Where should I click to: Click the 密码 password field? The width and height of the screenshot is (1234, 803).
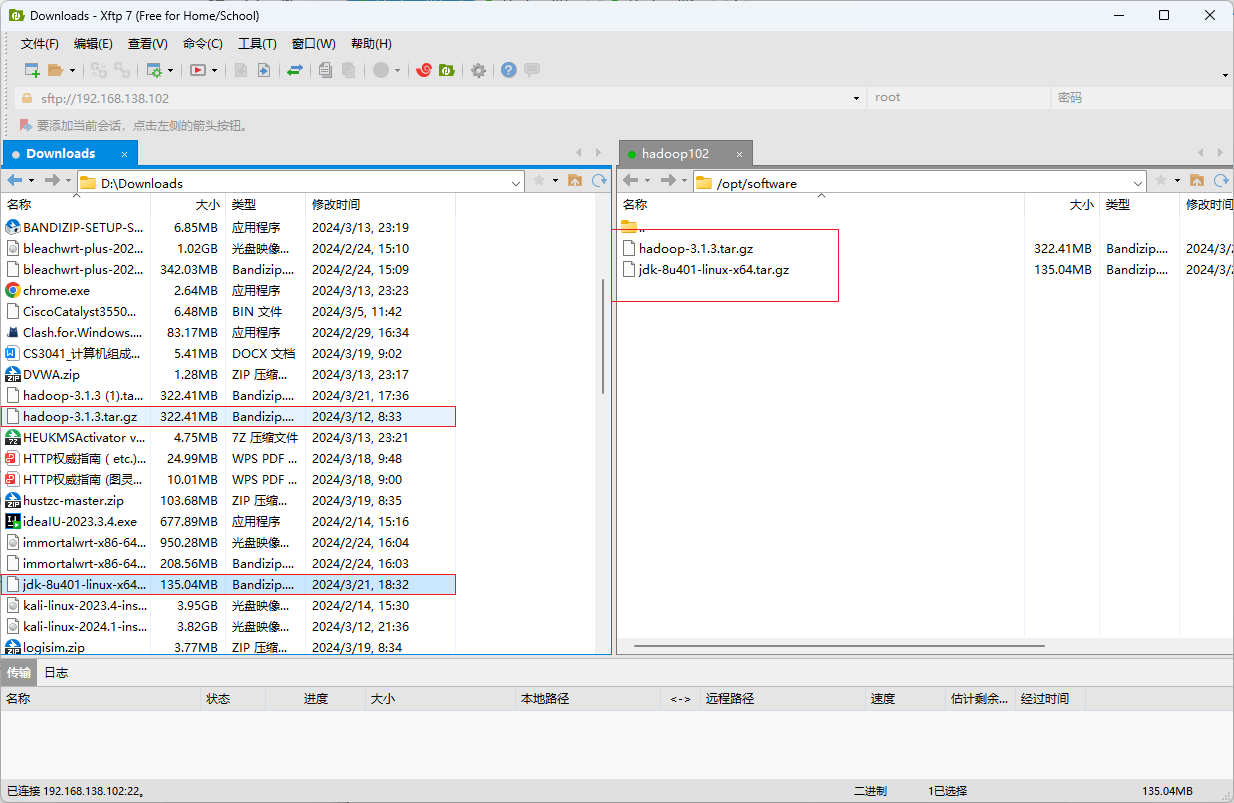1140,98
